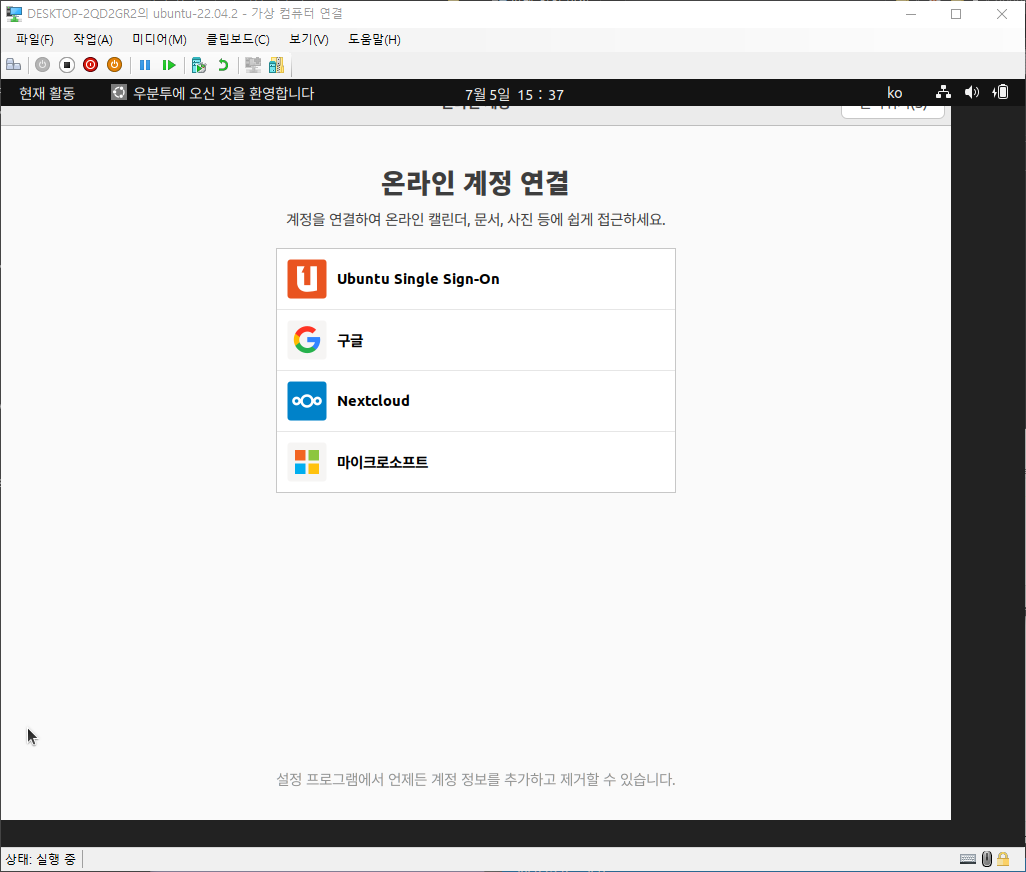This screenshot has width=1026, height=872.
Task: Open the 파일(F) menu
Action: 35,40
